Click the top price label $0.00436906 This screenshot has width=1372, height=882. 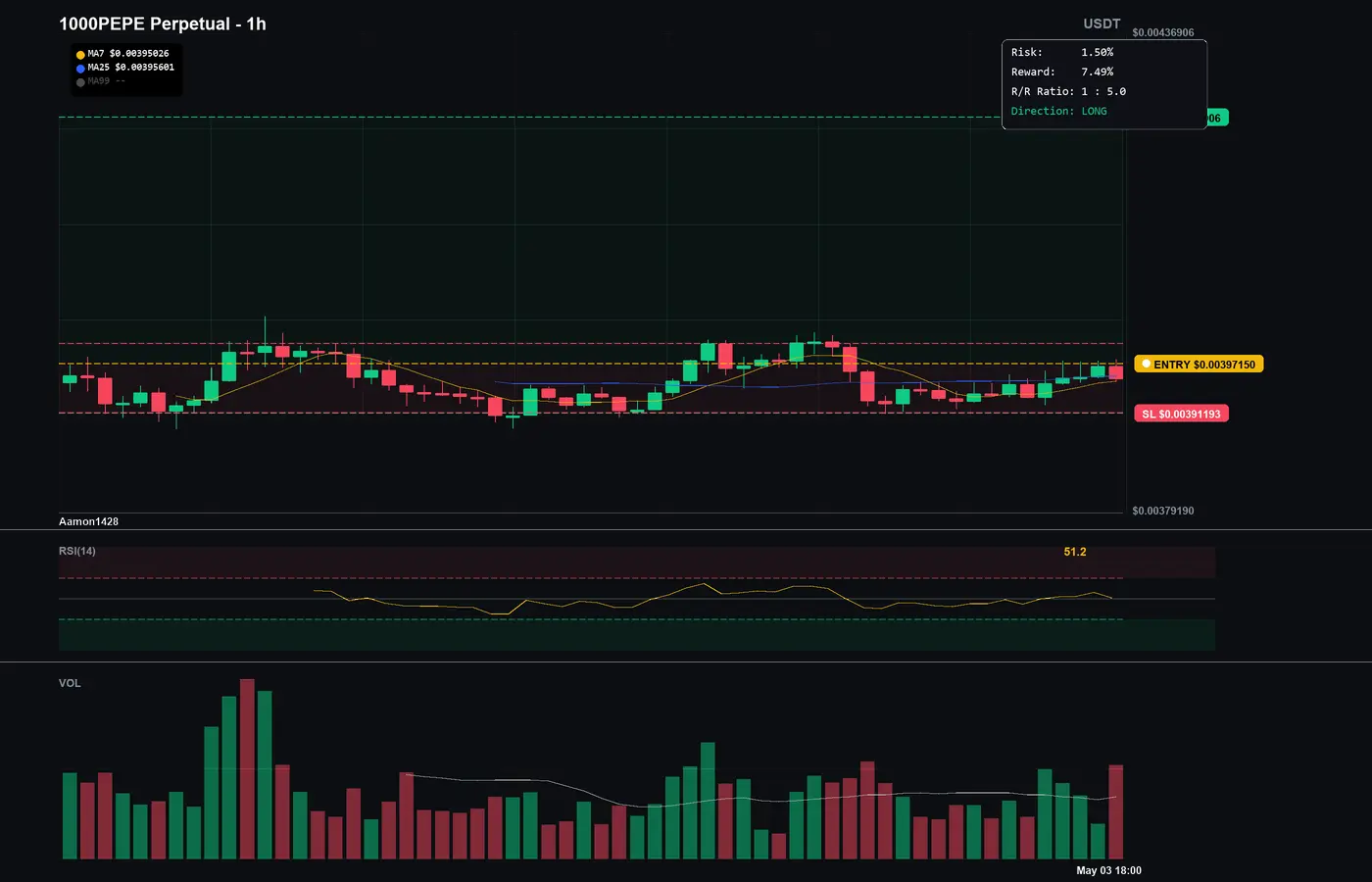pyautogui.click(x=1163, y=32)
